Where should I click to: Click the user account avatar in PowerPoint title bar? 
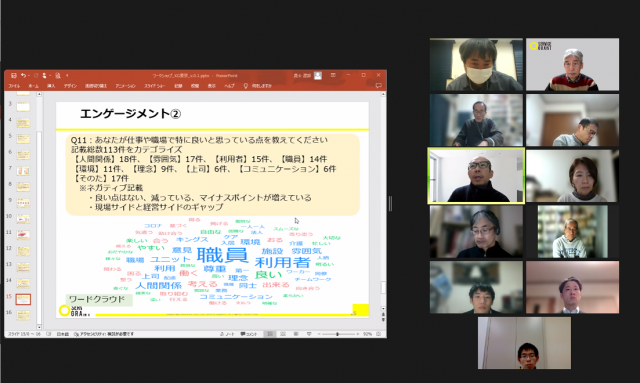point(318,76)
